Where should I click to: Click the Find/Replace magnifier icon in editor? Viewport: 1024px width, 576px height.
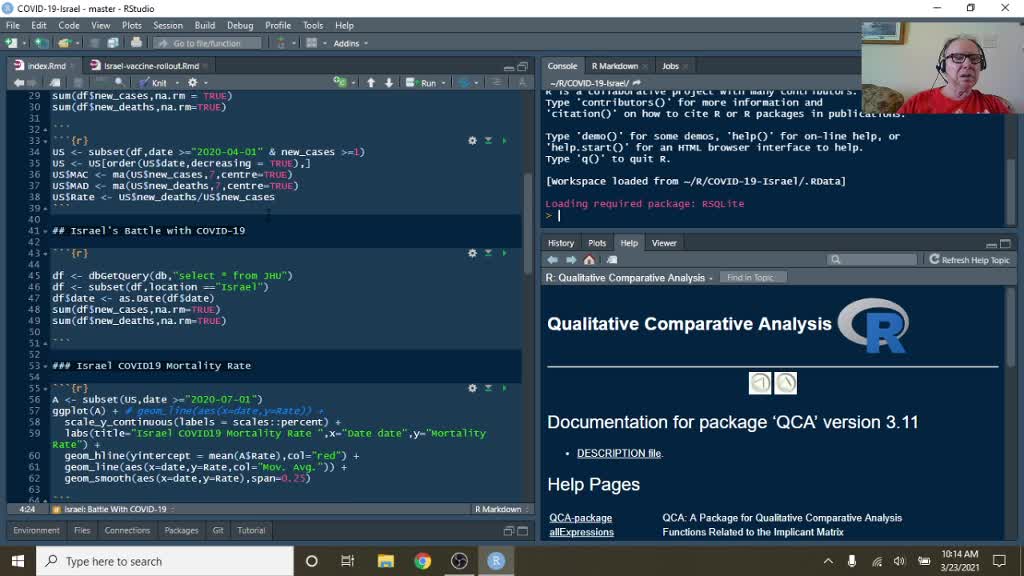(119, 83)
